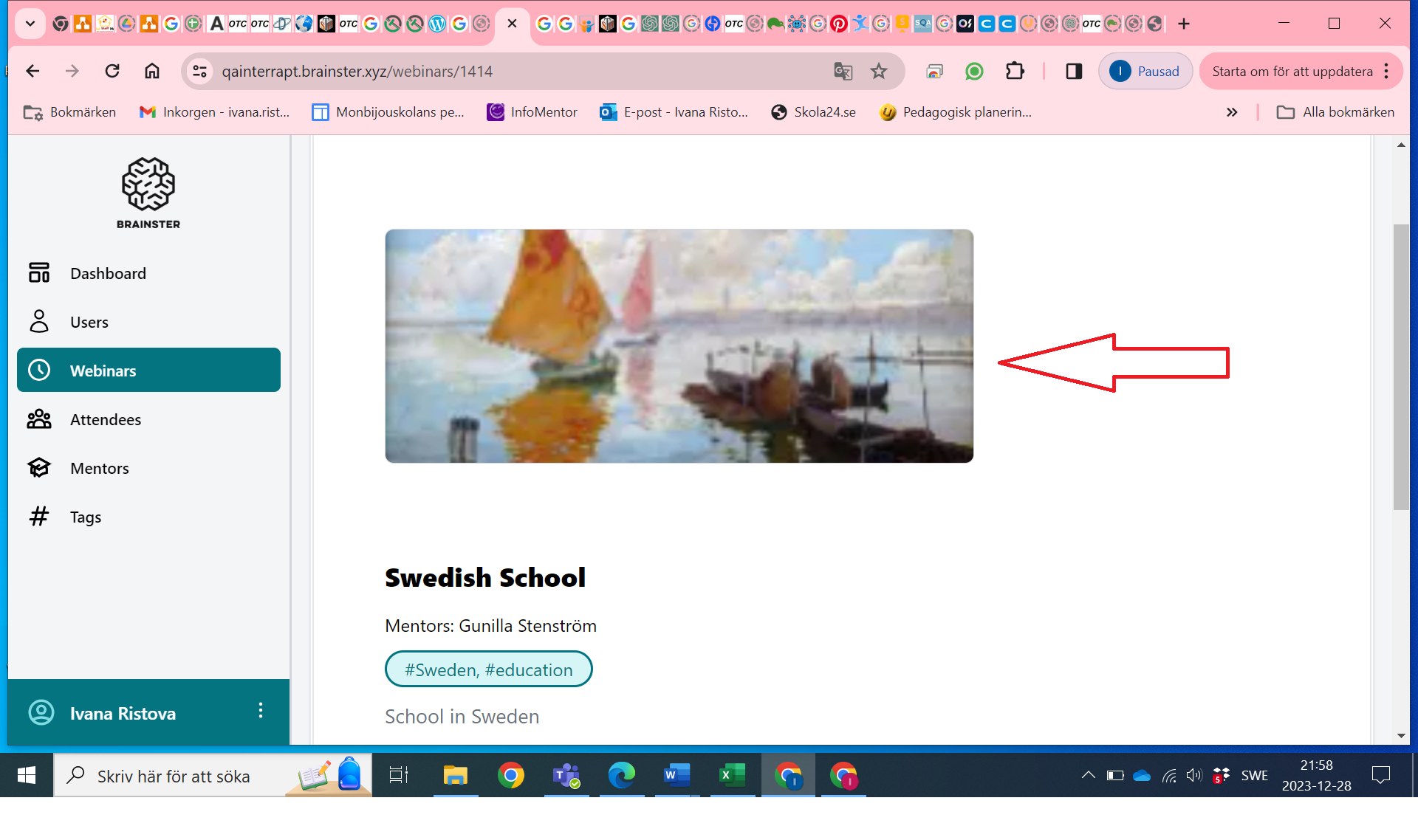Click the Swedish School webinar image

(679, 345)
